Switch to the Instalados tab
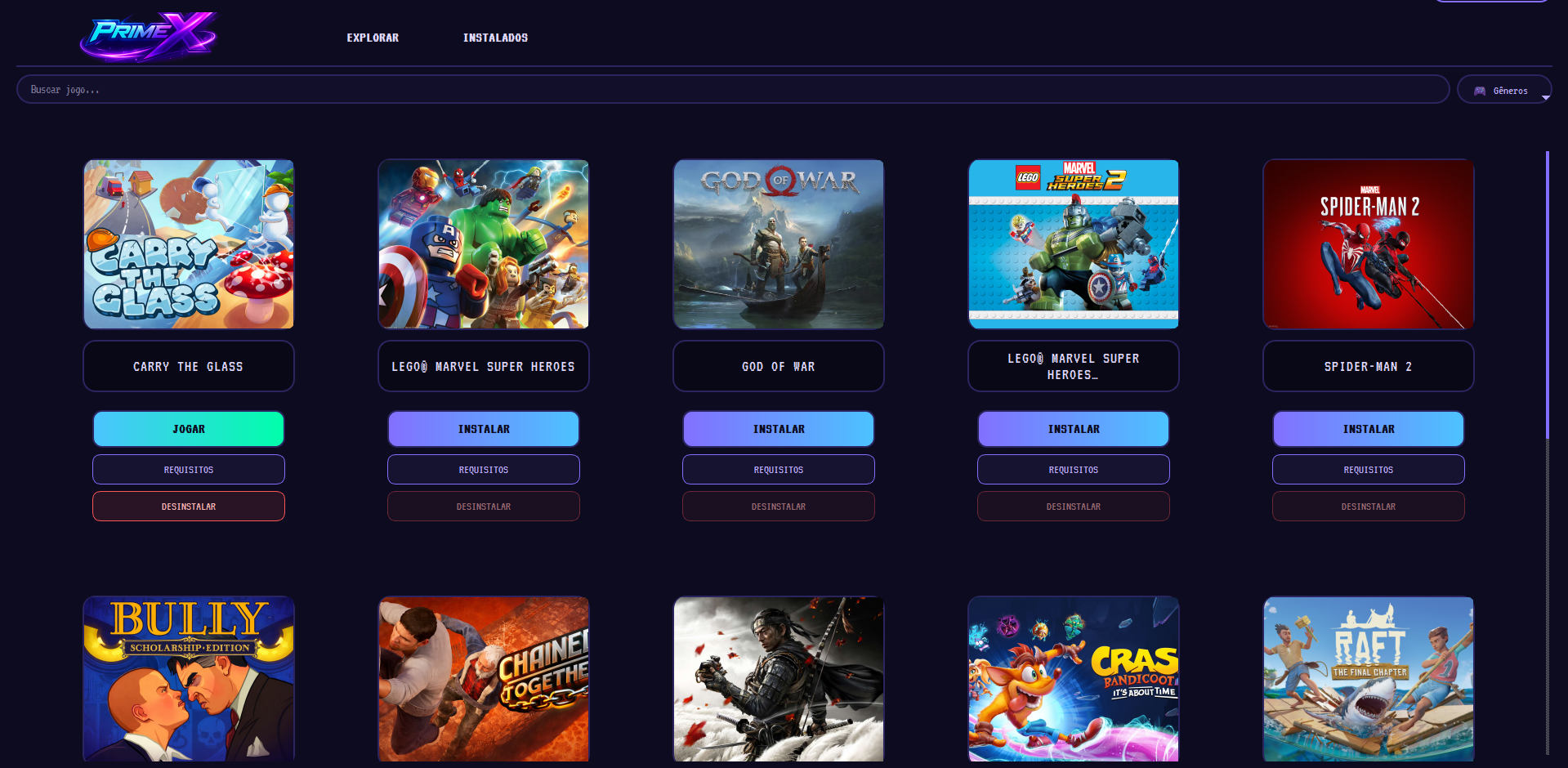The height and width of the screenshot is (768, 1568). (x=495, y=38)
